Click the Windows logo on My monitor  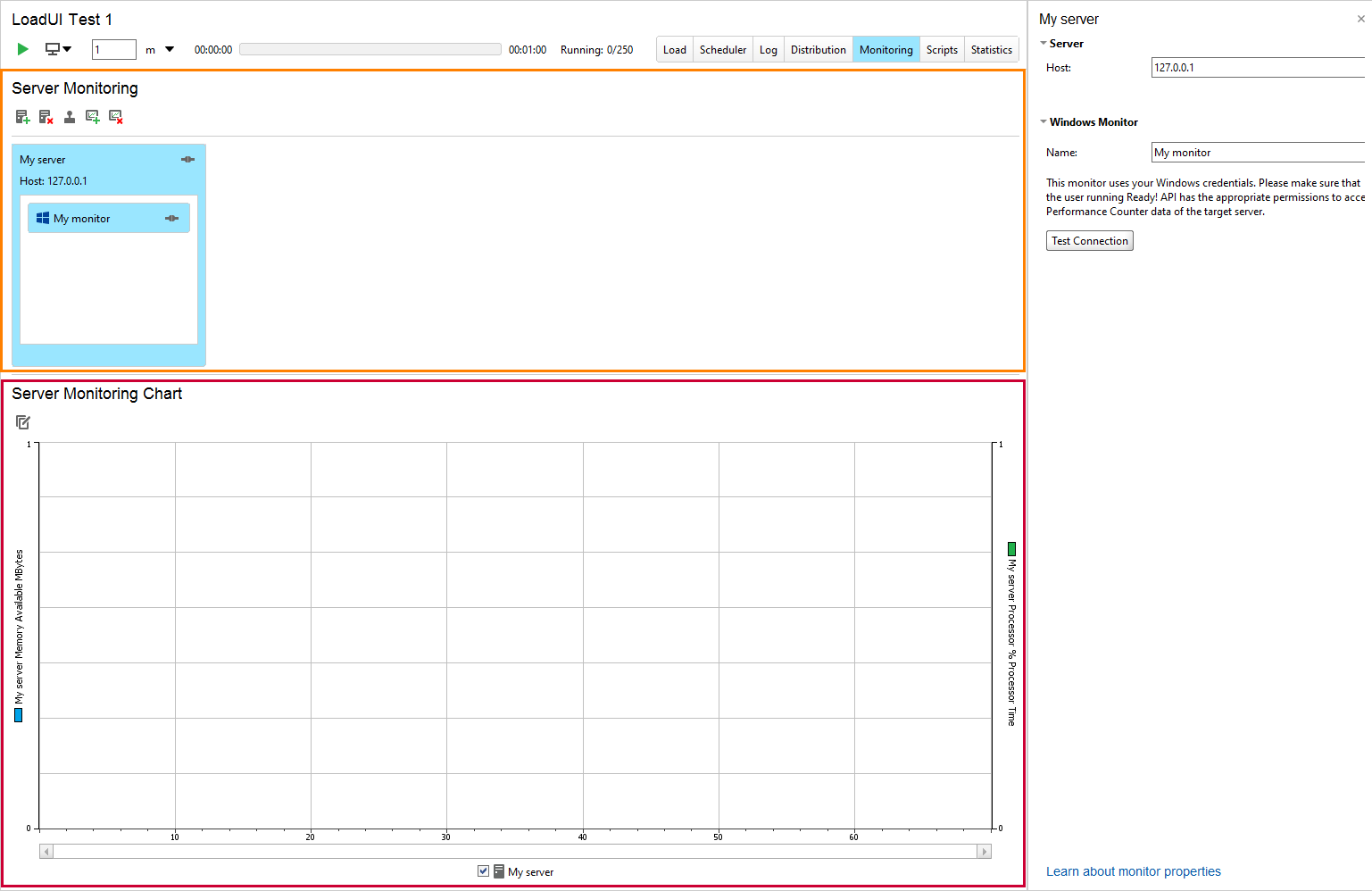(42, 217)
